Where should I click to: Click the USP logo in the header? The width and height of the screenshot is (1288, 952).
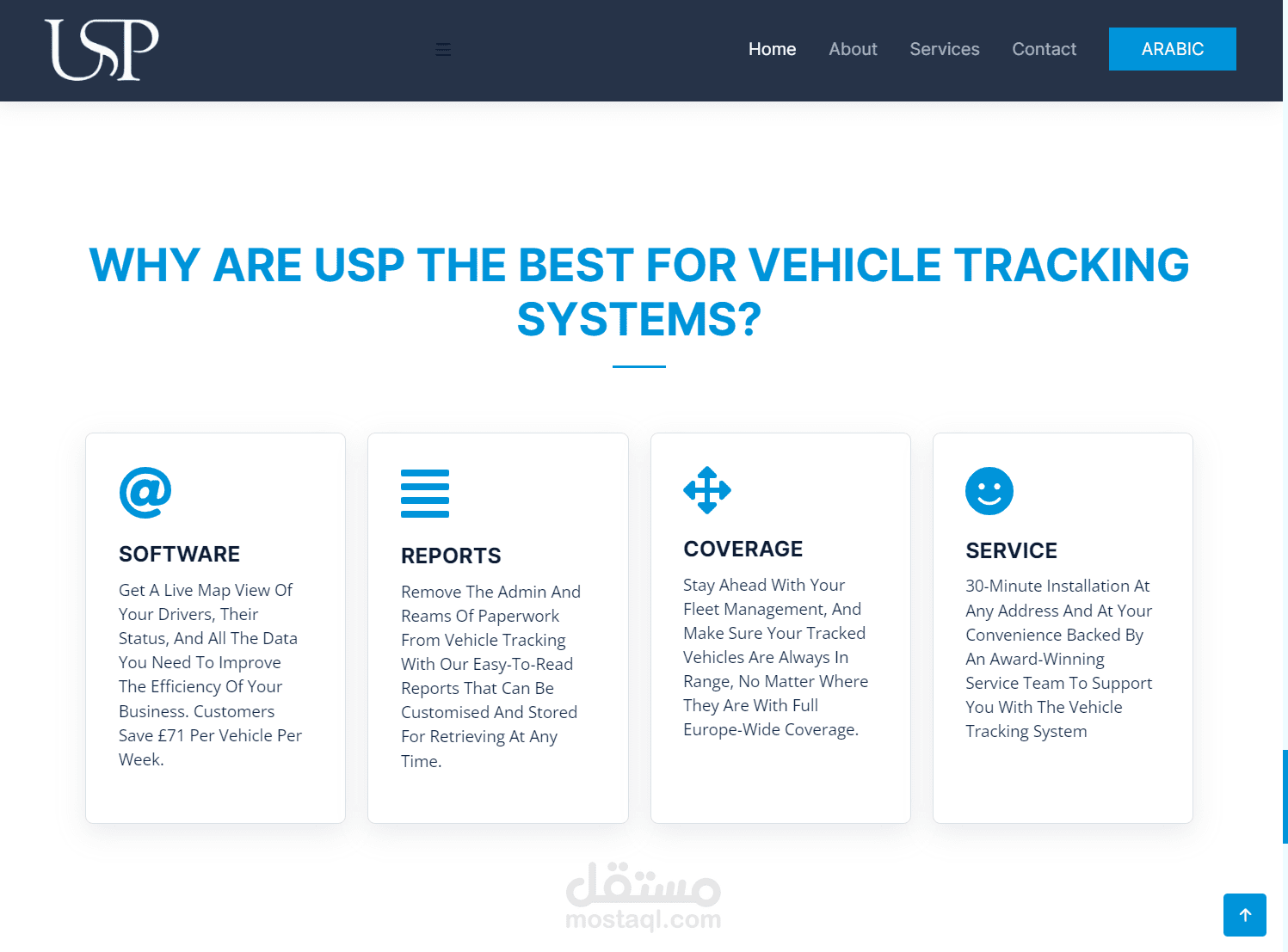coord(102,50)
